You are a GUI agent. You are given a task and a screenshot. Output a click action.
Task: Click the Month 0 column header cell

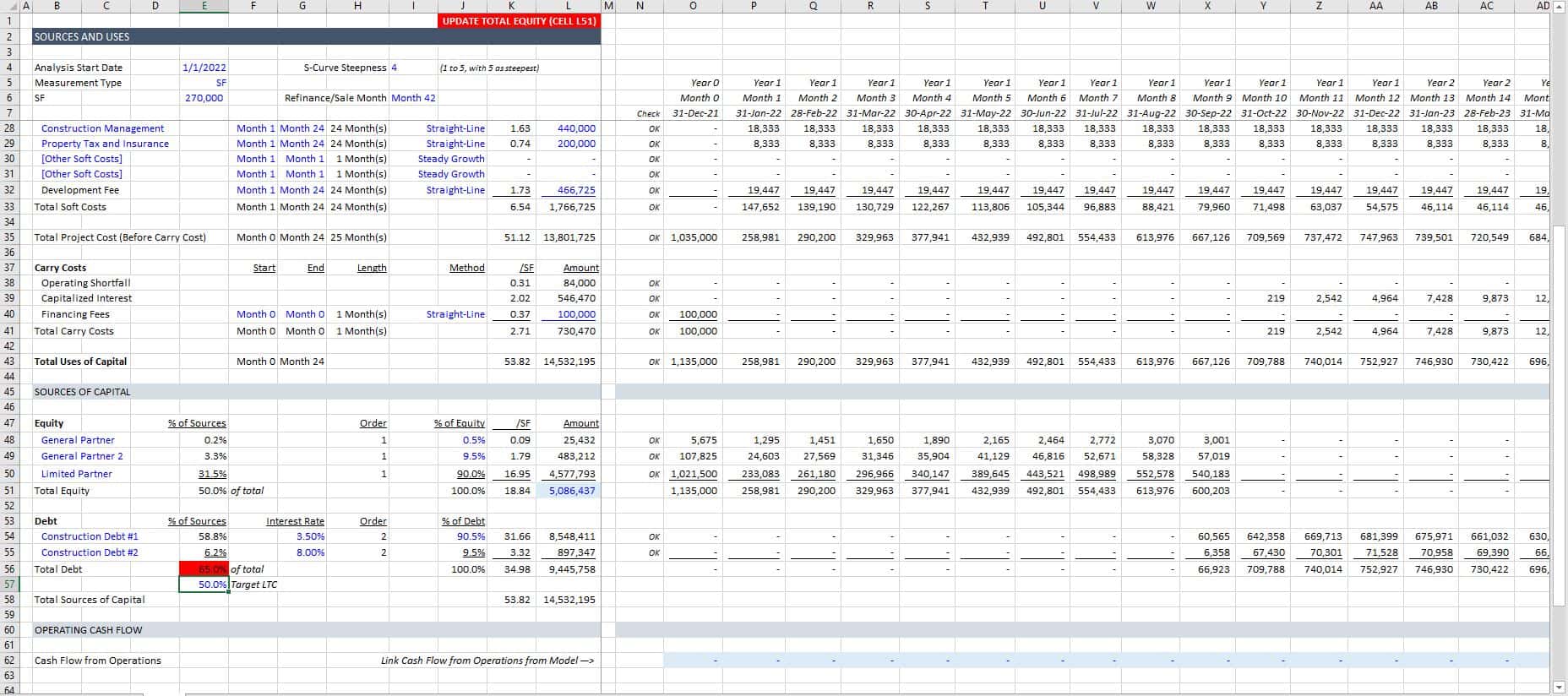[x=700, y=98]
